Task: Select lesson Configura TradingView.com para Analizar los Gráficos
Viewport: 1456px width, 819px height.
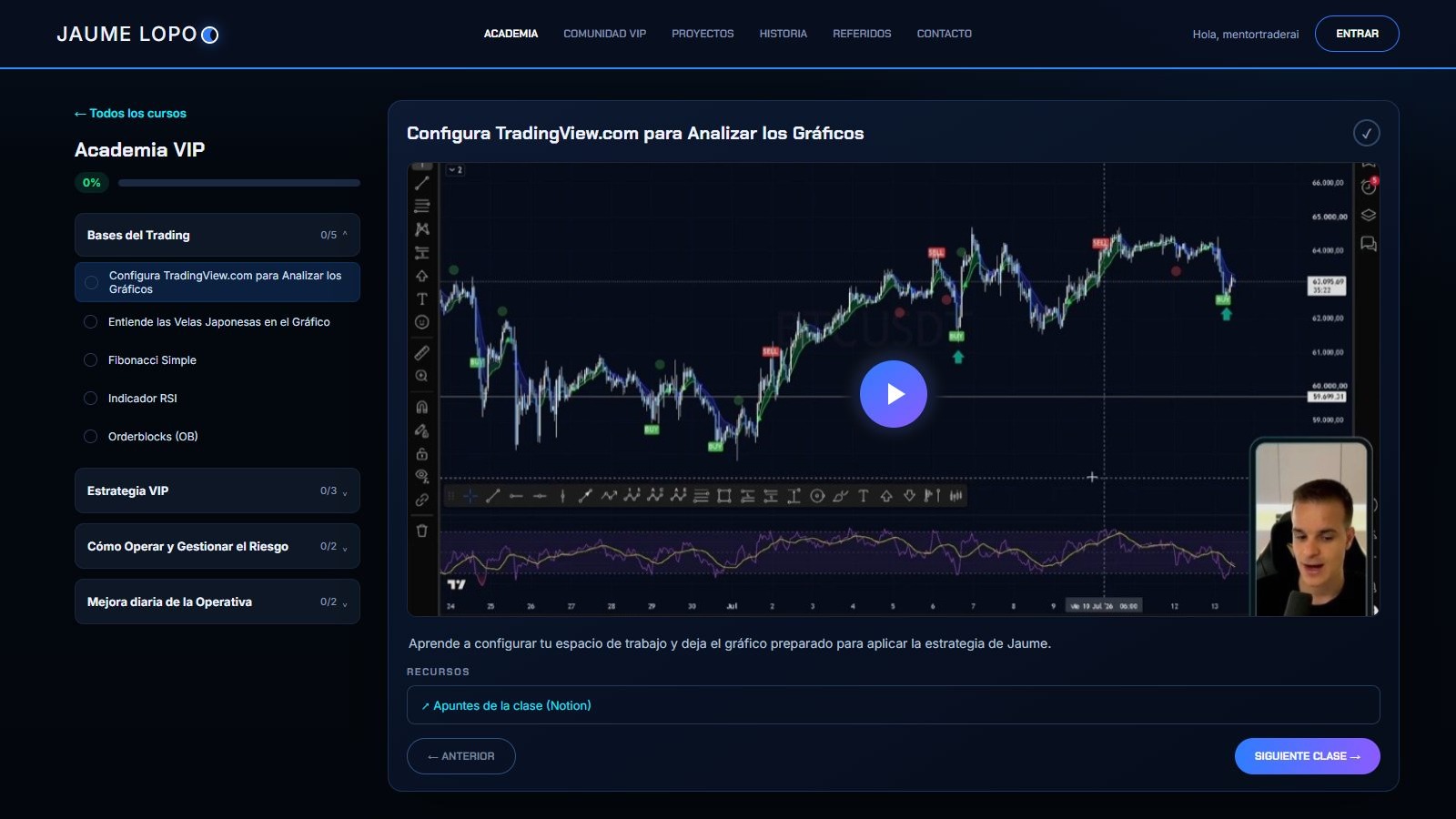Action: 217,282
